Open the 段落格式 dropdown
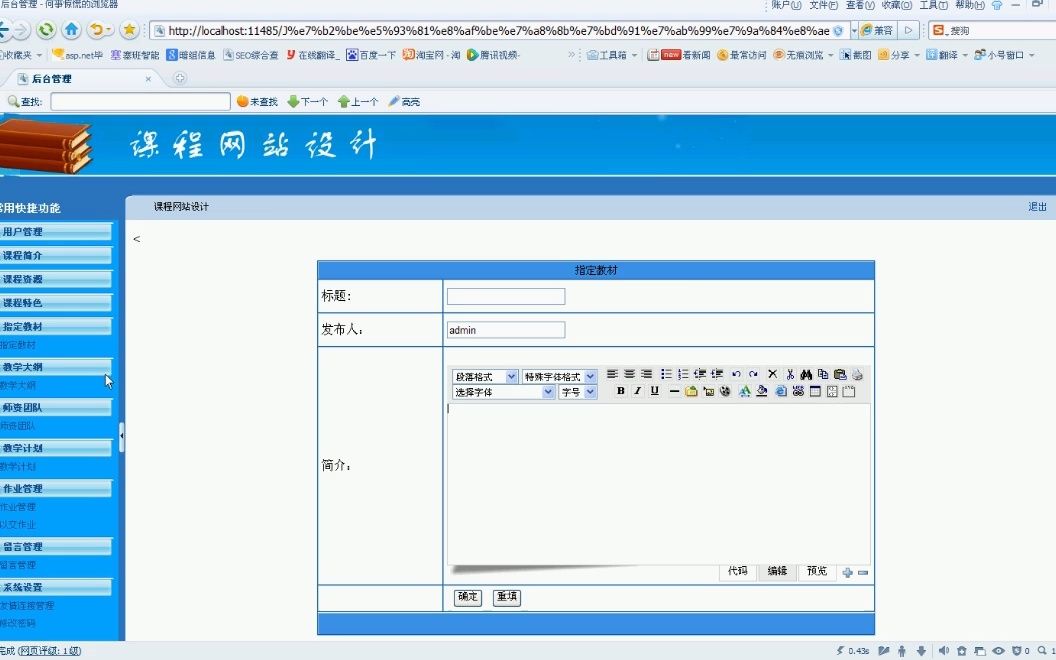This screenshot has width=1056, height=660. coord(485,376)
